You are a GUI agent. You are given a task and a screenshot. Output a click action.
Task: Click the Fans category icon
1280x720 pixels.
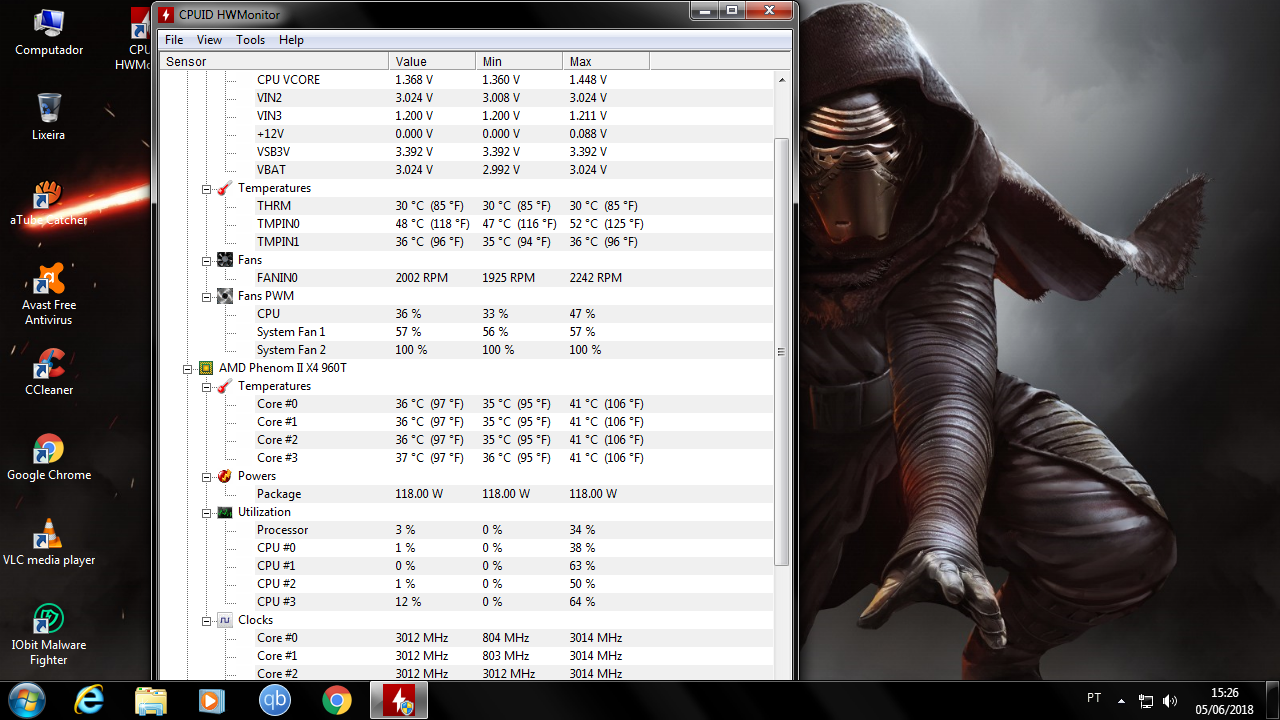pyautogui.click(x=225, y=260)
